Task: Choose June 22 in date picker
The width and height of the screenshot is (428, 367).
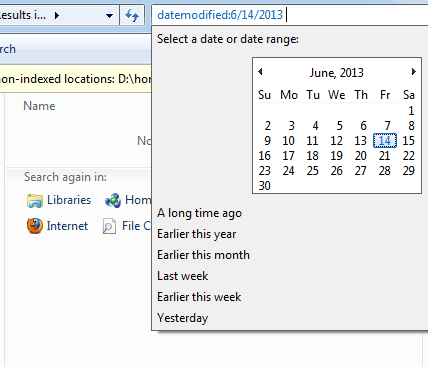Action: point(408,156)
